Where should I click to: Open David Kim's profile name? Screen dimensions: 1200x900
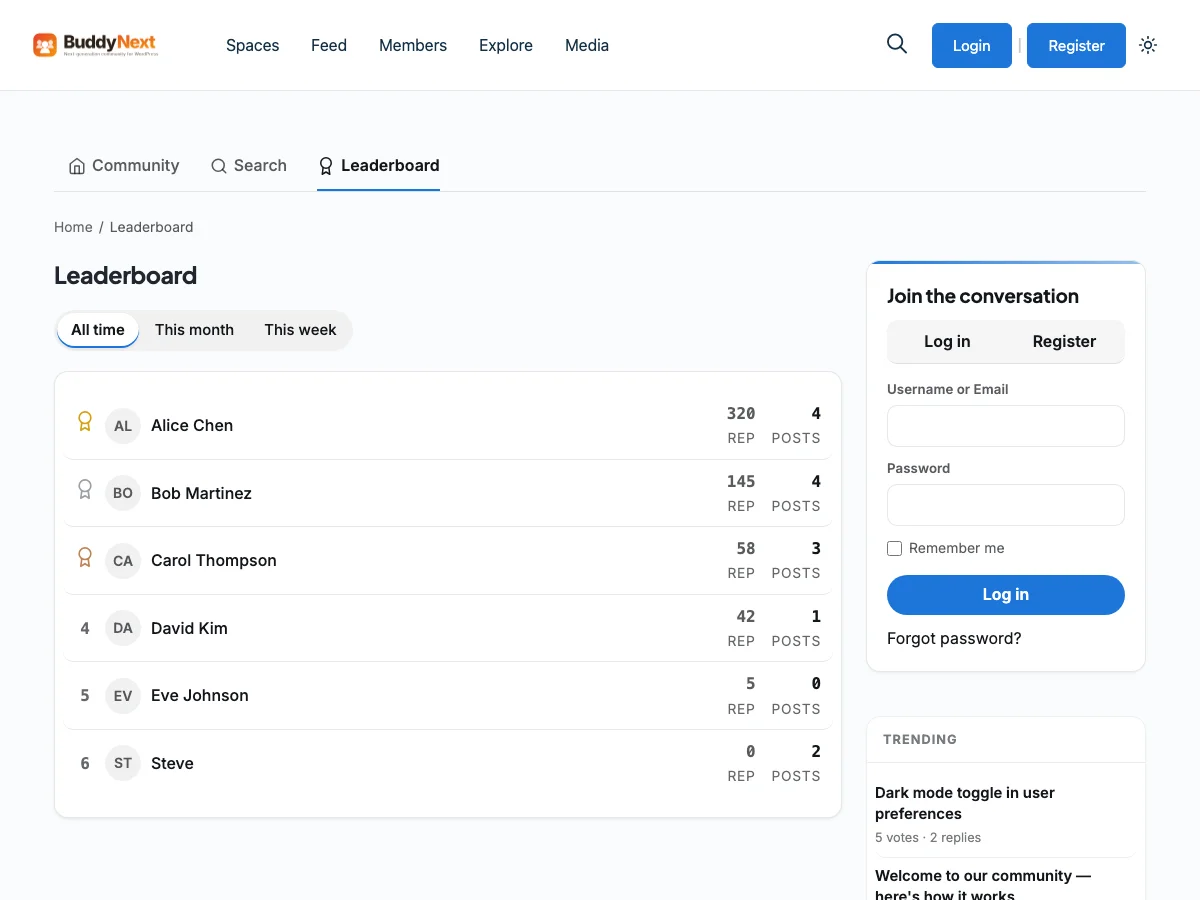pos(189,628)
